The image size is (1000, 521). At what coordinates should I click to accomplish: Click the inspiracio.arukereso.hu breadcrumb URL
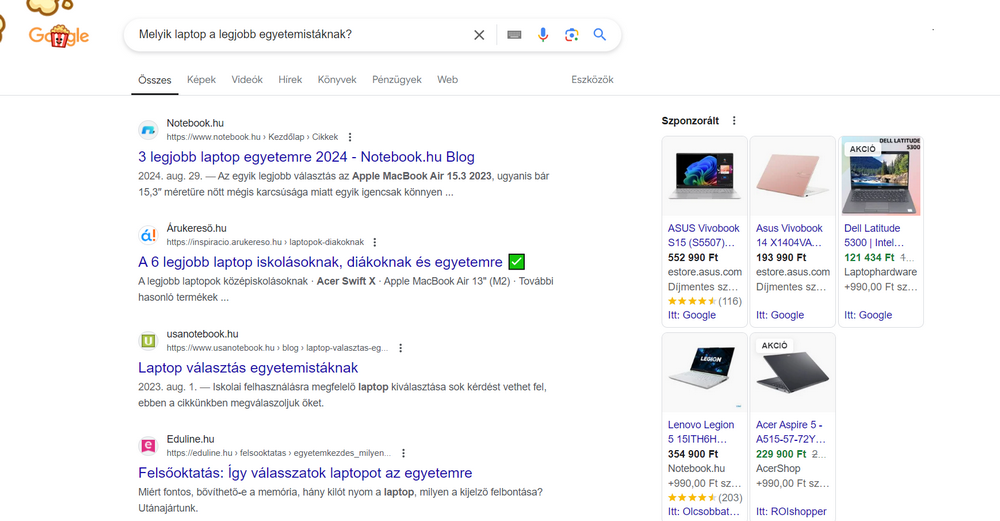point(265,242)
